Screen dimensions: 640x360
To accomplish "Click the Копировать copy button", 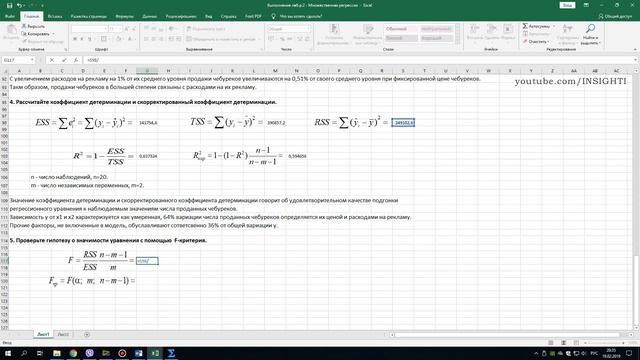I will pyautogui.click(x=36, y=34).
